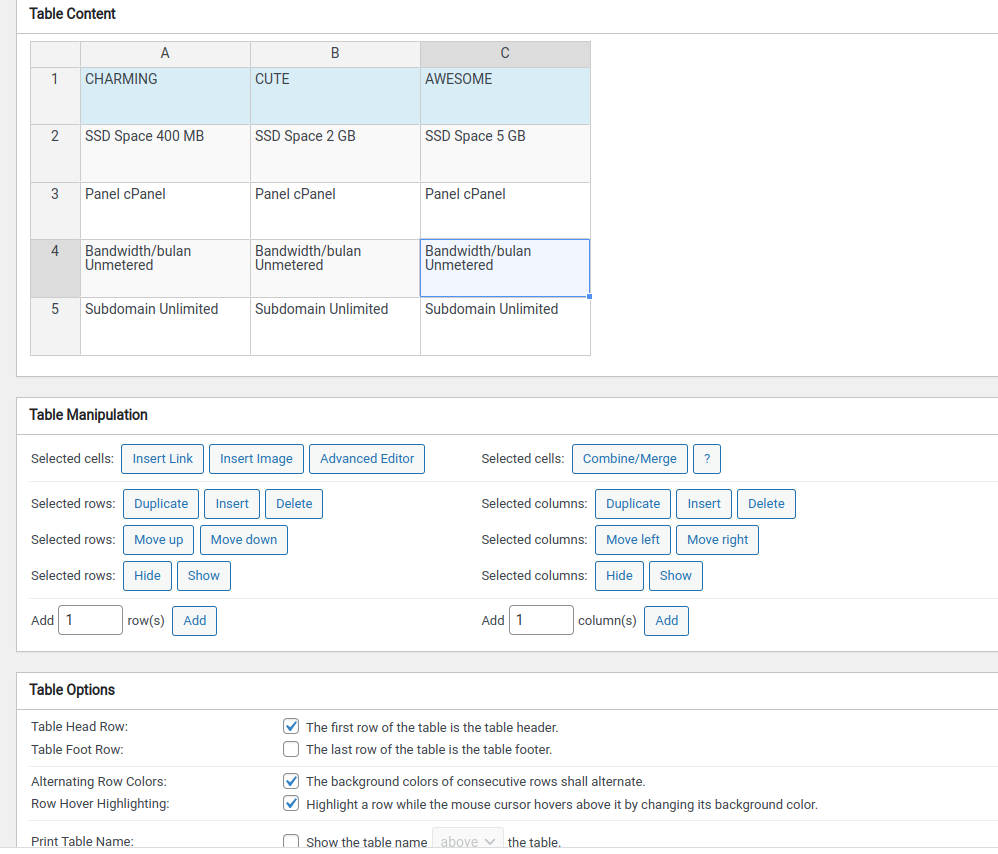The height and width of the screenshot is (854, 998).
Task: Select row 3 header
Action: [55, 211]
